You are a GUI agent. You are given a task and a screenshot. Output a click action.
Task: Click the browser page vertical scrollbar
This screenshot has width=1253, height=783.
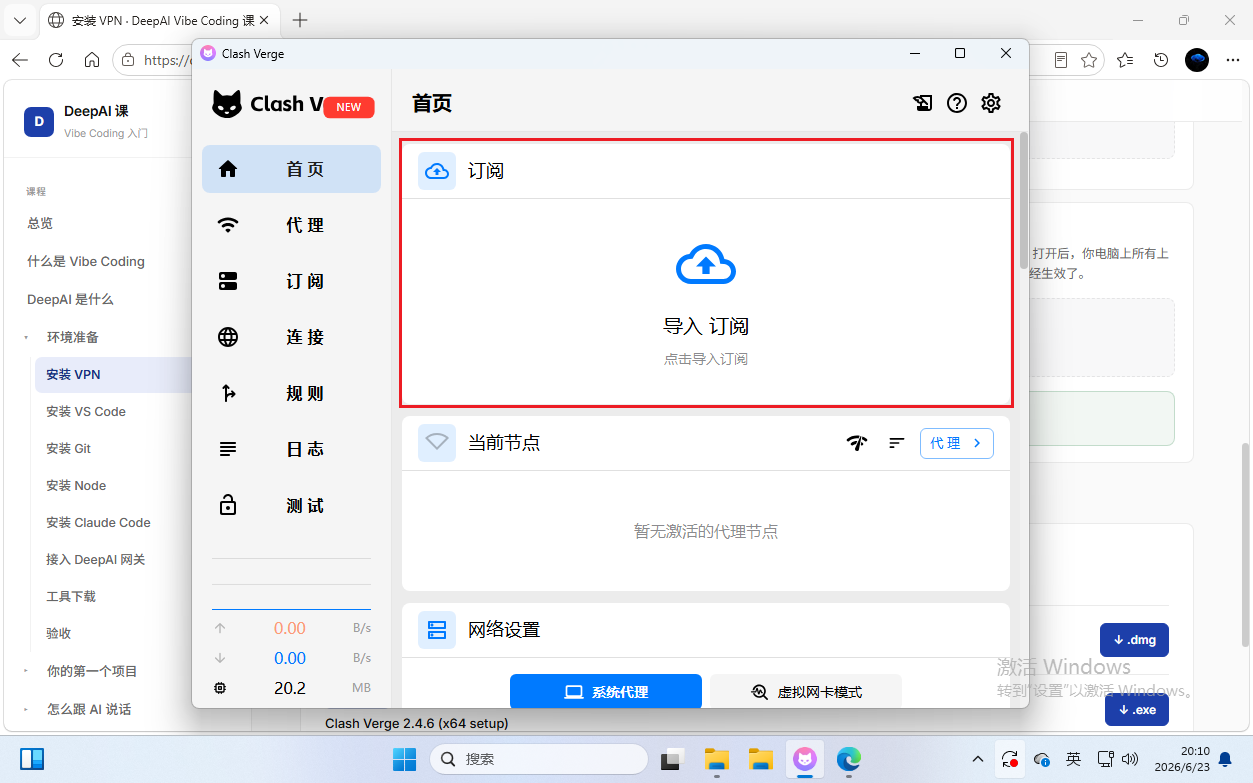point(1246,545)
